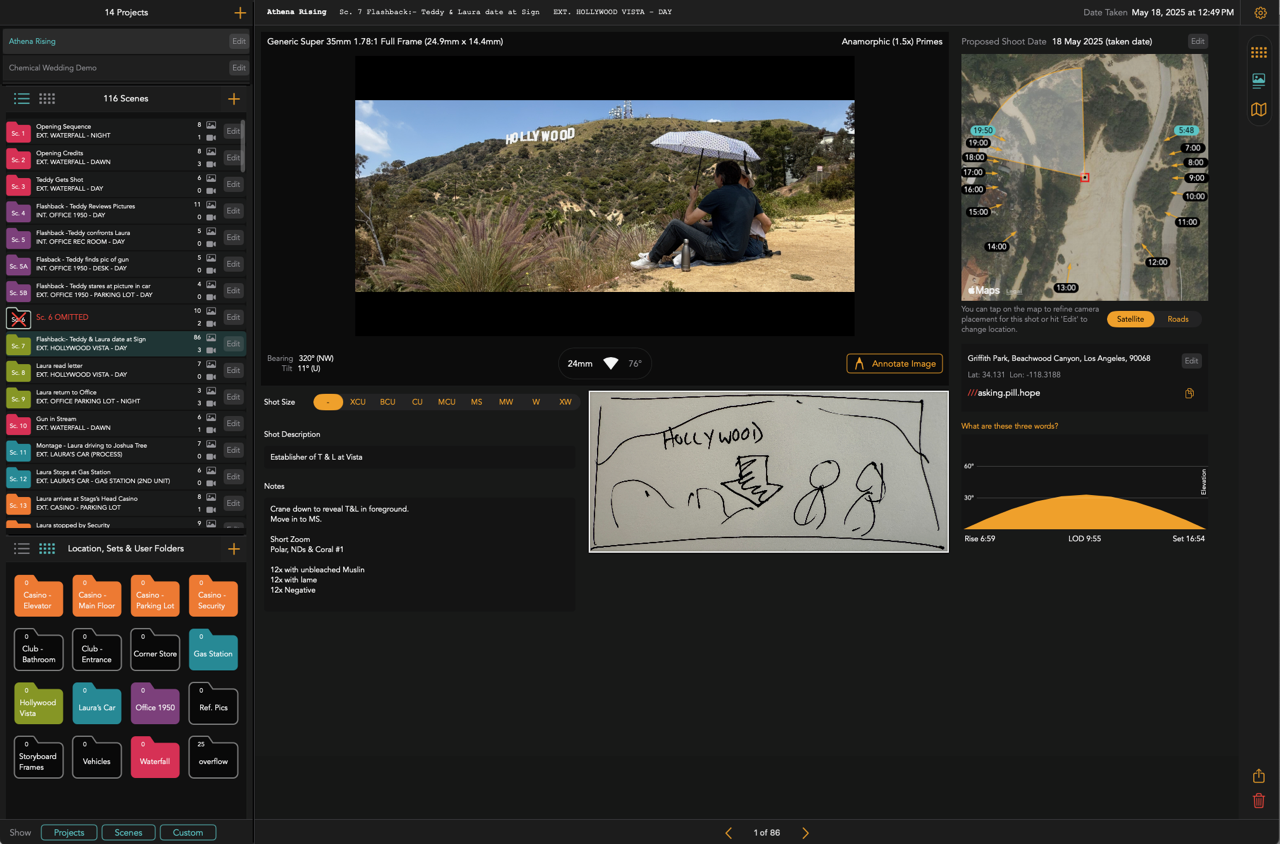Click the Hollywood storyboard sketch thumbnail

pyautogui.click(x=768, y=471)
